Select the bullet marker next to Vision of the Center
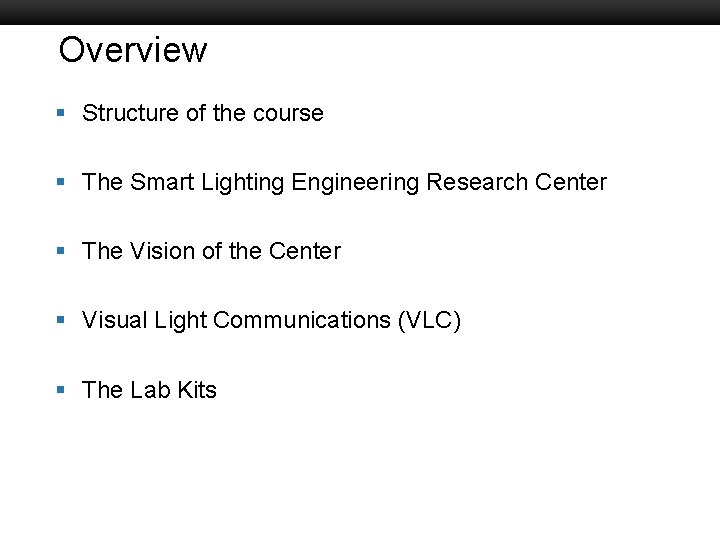The height and width of the screenshot is (540, 720). 62,252
